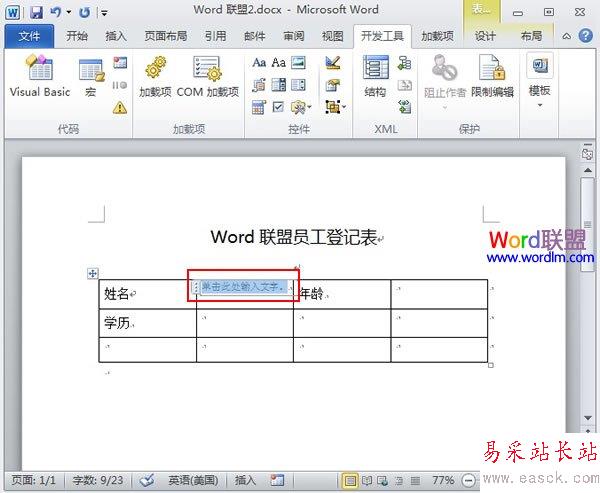This screenshot has height=493, width=600.
Task: Open the Group controls dropdown
Action: pos(335,107)
